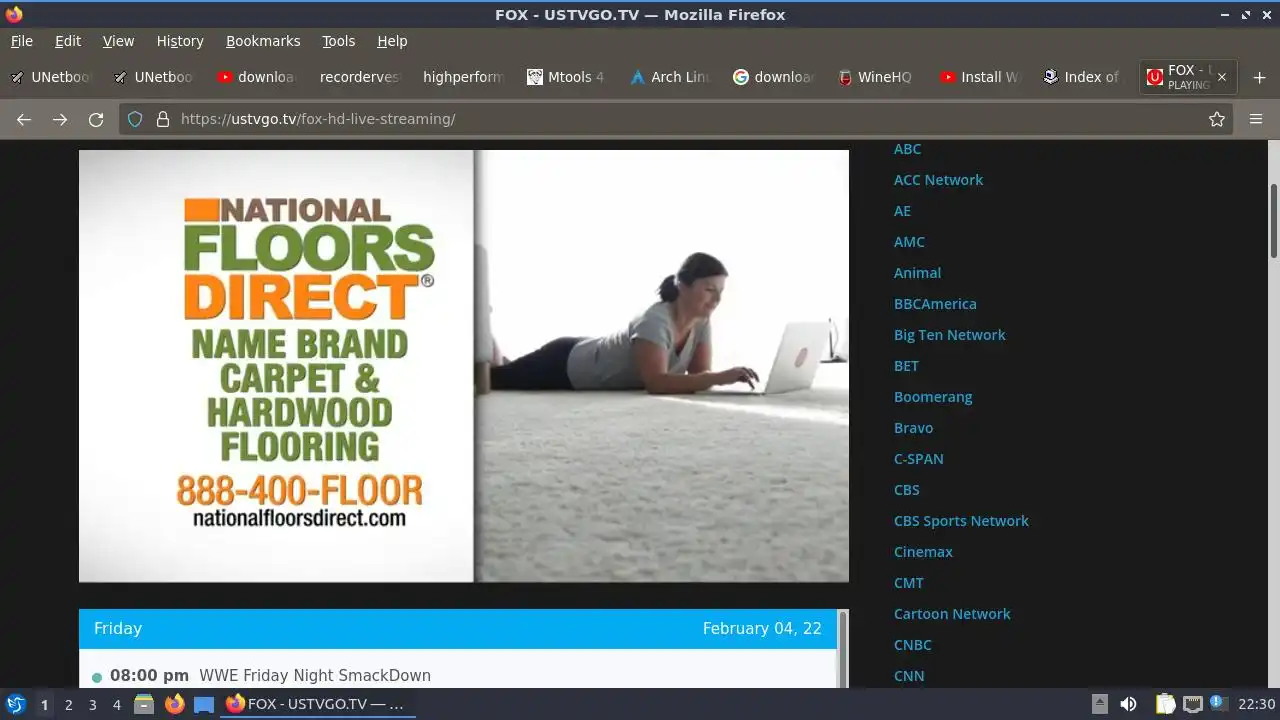Switch to the Install W YouTube tab
This screenshot has height=720, width=1280.
tap(979, 77)
